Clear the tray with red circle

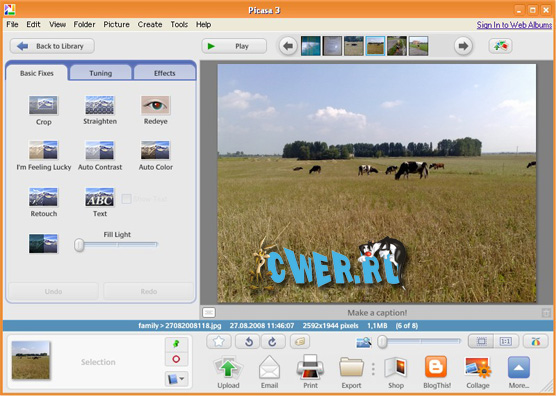pyautogui.click(x=176, y=359)
